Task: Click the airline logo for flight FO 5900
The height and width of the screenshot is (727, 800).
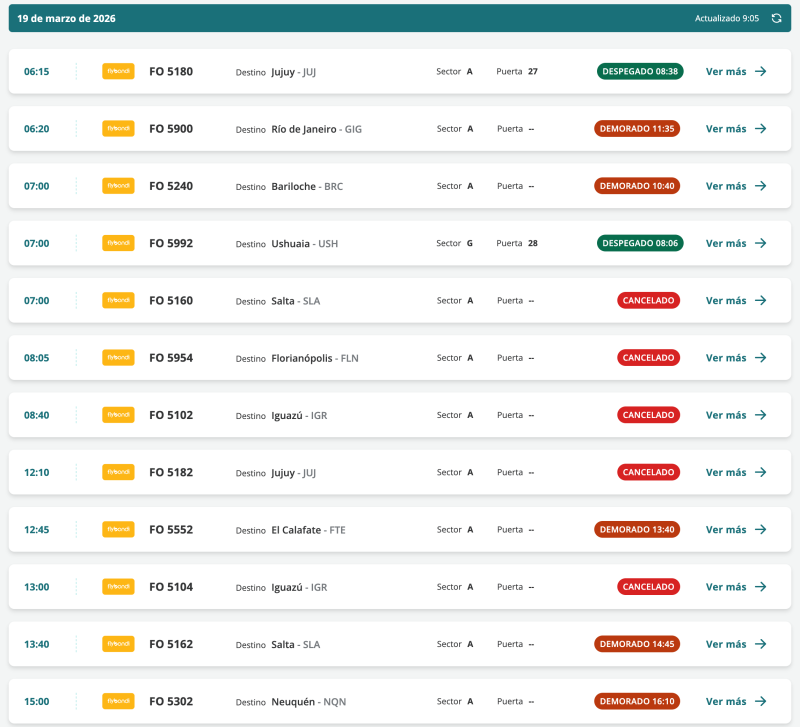Action: (118, 128)
